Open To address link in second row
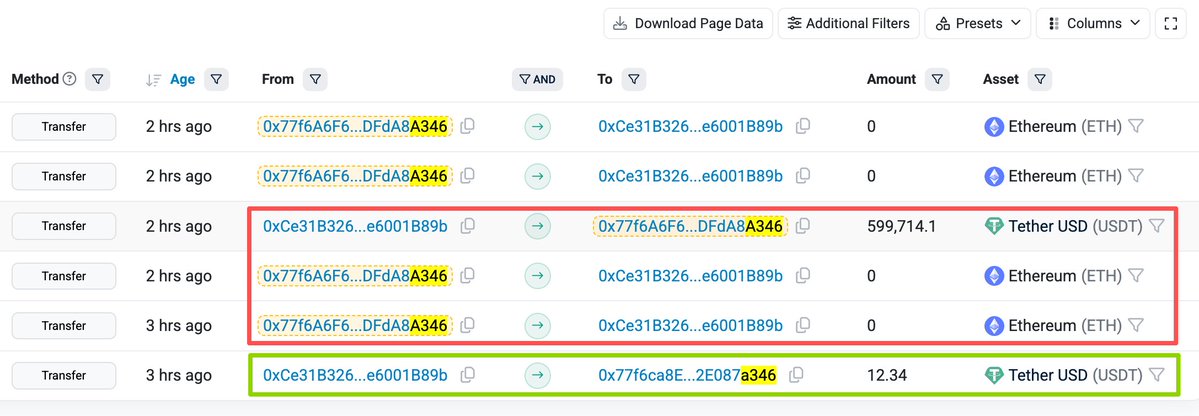This screenshot has width=1199, height=416. coord(690,176)
